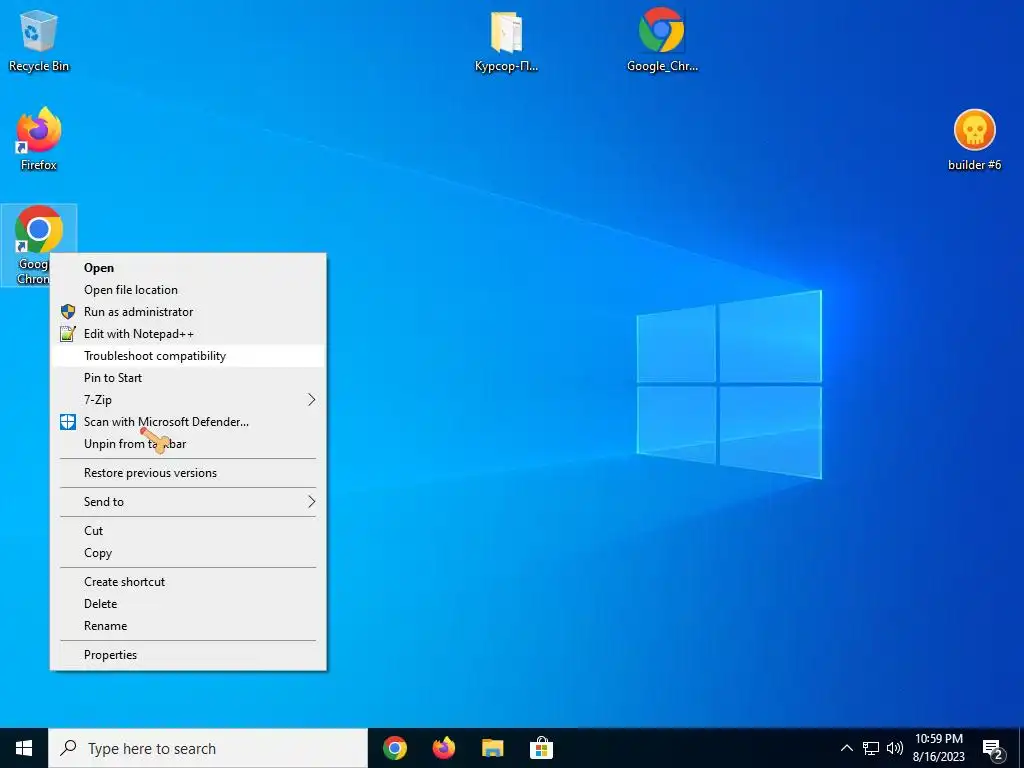Screen dimensions: 1024x768
Task: Open Microsoft Store from the taskbar
Action: tap(541, 748)
